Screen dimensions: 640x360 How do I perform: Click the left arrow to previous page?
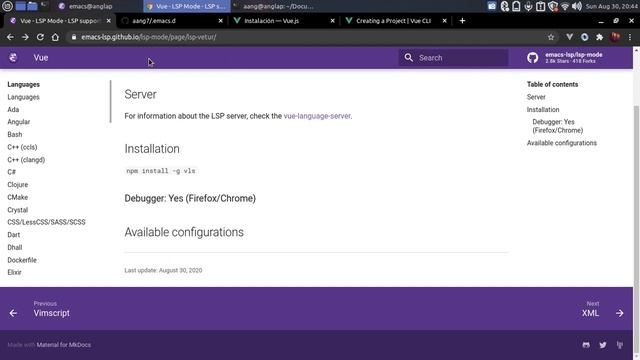tap(13, 313)
